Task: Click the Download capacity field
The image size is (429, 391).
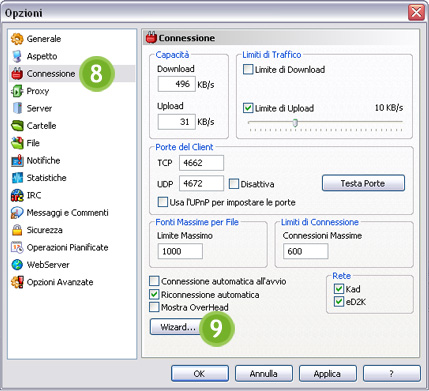Action: (177, 84)
